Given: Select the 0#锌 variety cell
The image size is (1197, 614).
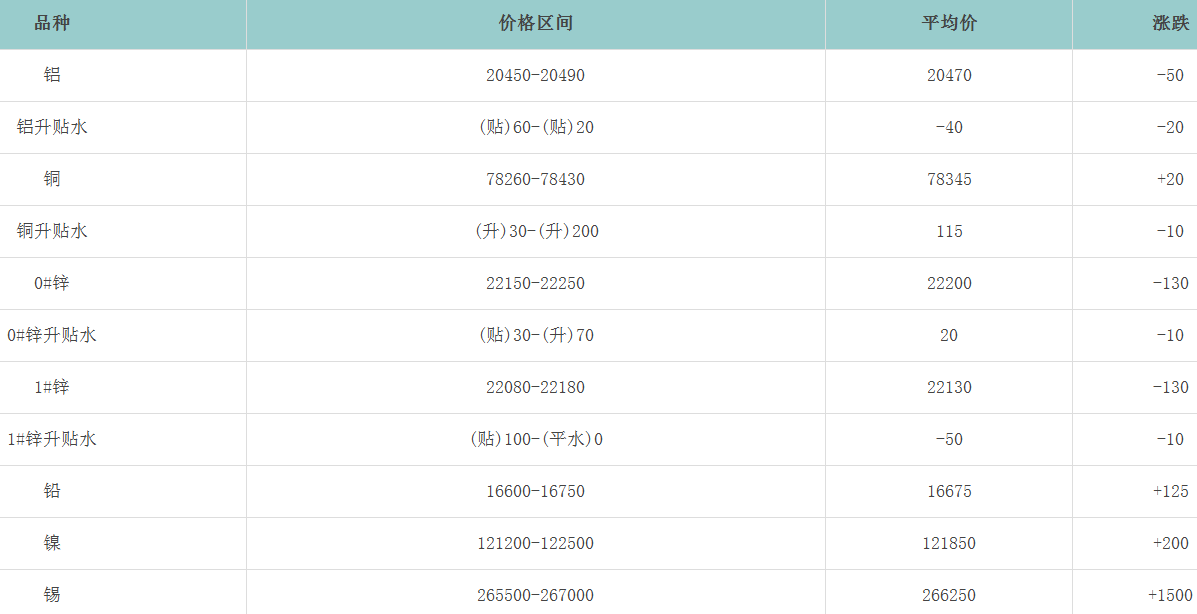Looking at the screenshot, I should click(52, 283).
